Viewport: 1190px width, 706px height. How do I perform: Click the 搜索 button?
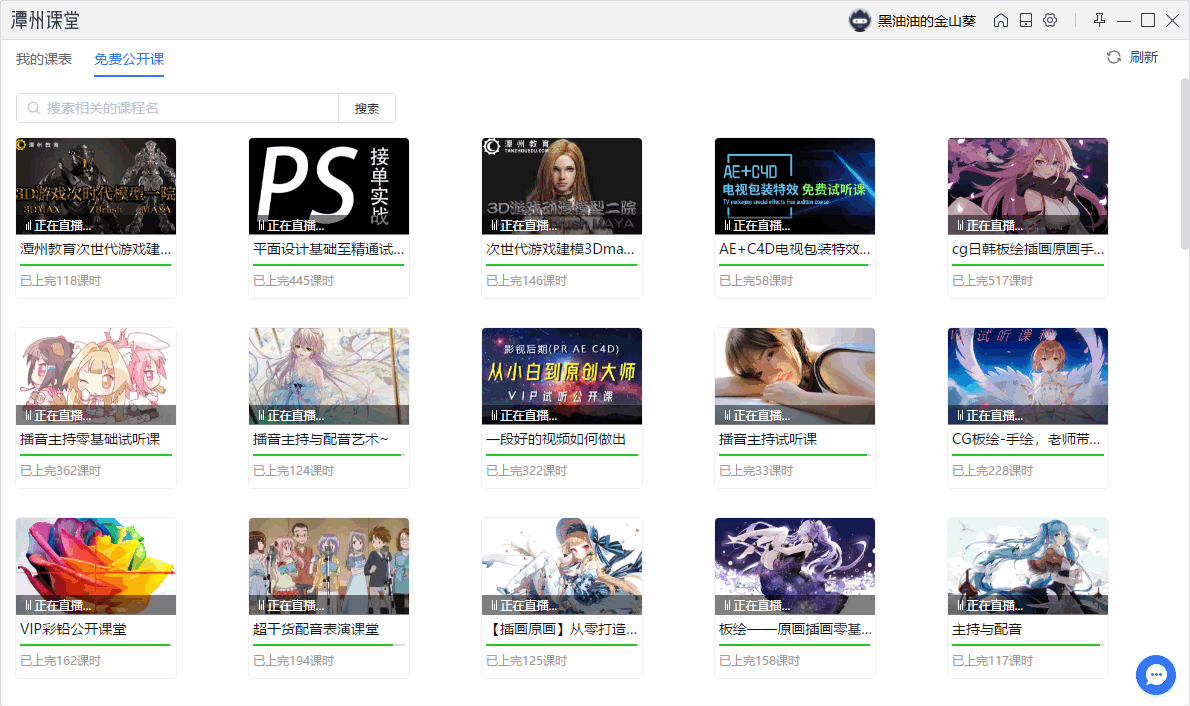(x=367, y=108)
